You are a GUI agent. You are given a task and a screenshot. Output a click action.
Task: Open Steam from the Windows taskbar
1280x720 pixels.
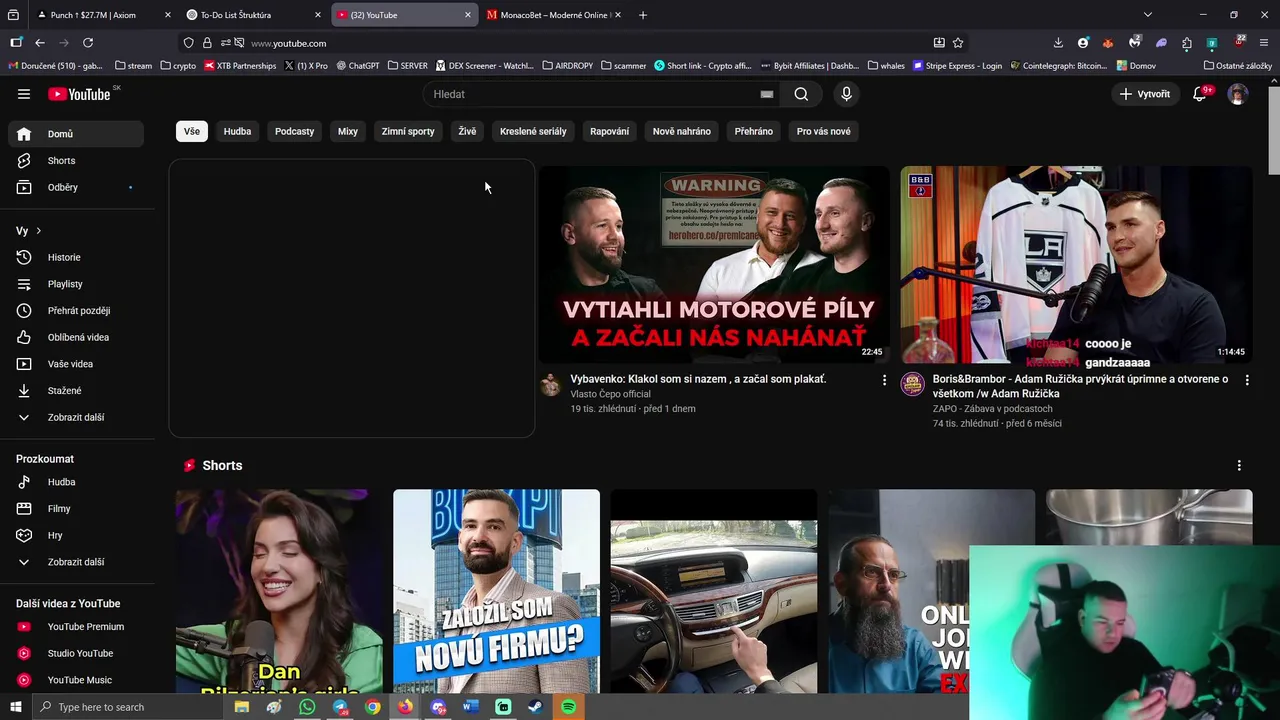click(x=536, y=707)
